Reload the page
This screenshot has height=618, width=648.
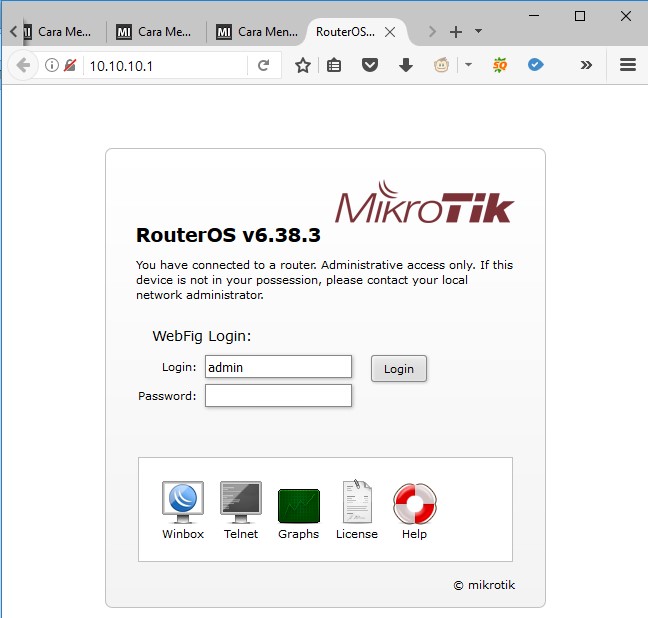click(x=263, y=65)
